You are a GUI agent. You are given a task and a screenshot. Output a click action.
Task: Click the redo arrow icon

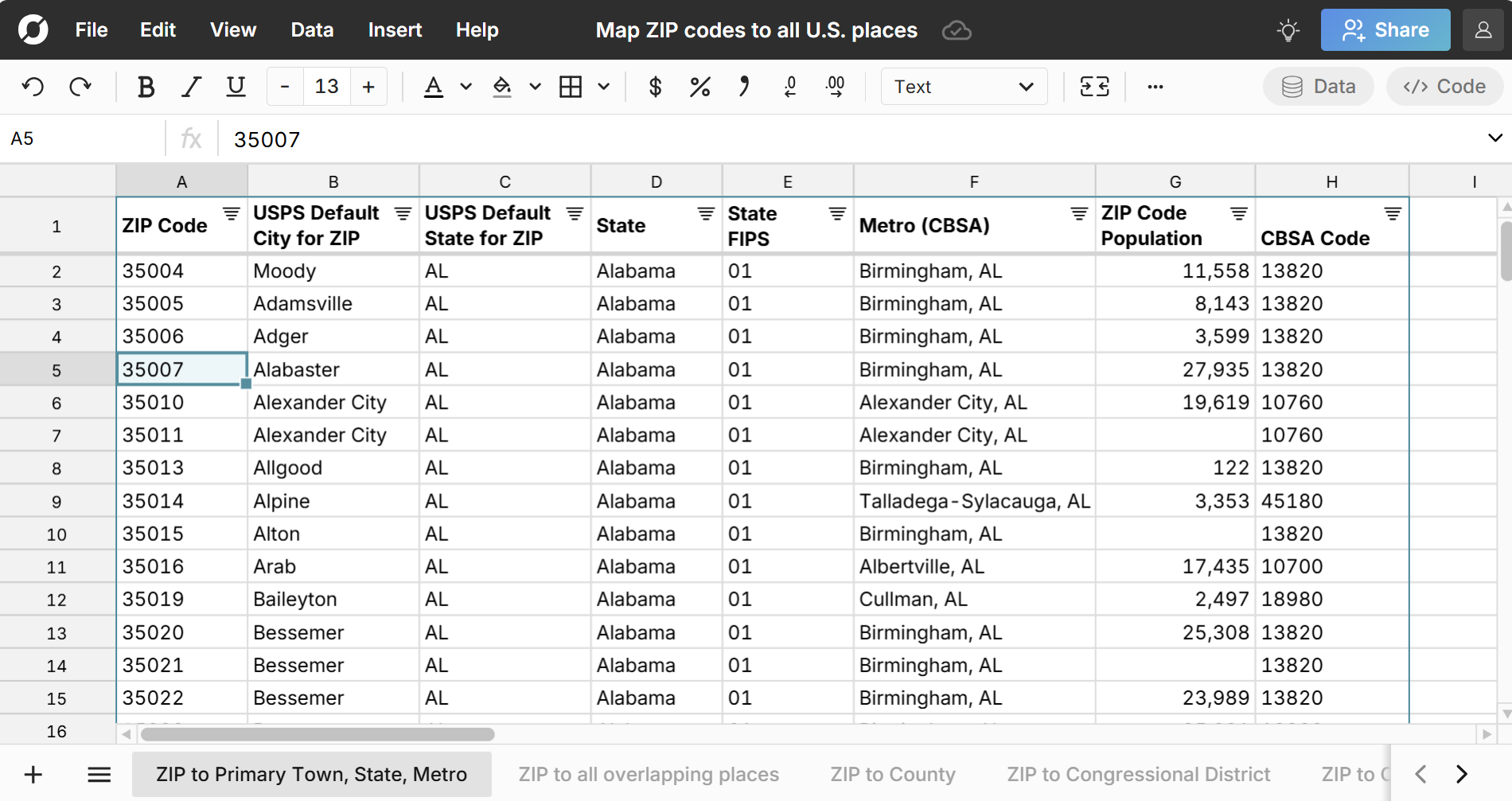(x=80, y=87)
